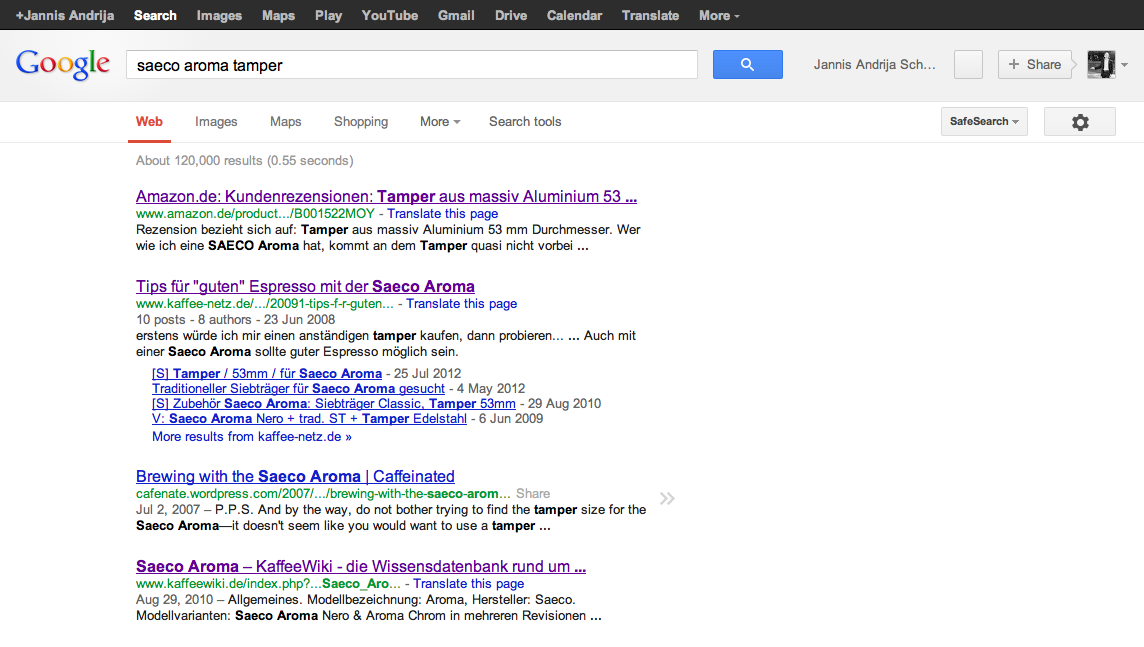The width and height of the screenshot is (1144, 647).
Task: Click the www.amazon.de green URL text
Action: (255, 214)
